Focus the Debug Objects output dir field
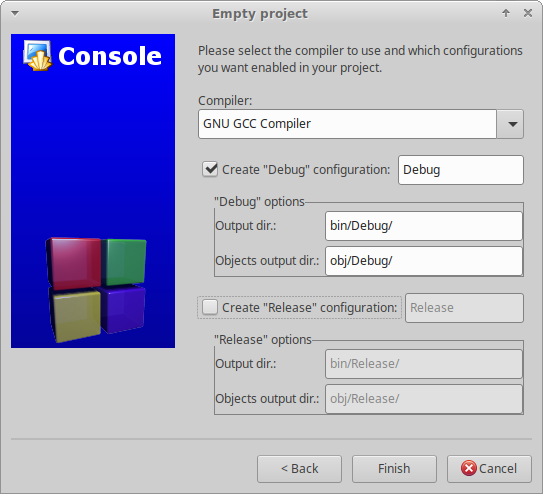Image resolution: width=543 pixels, height=494 pixels. pos(424,261)
